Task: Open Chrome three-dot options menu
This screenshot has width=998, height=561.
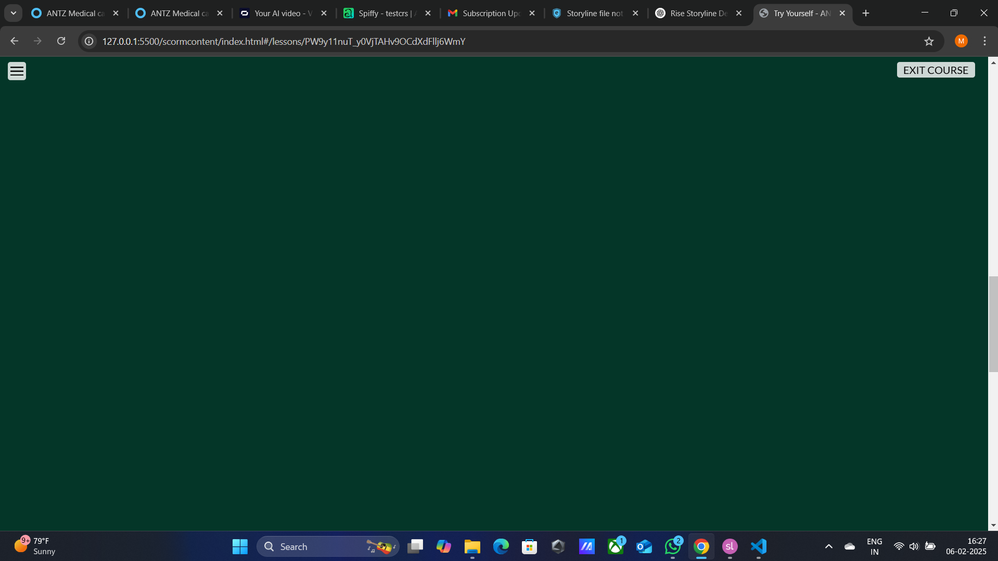Action: click(x=984, y=41)
